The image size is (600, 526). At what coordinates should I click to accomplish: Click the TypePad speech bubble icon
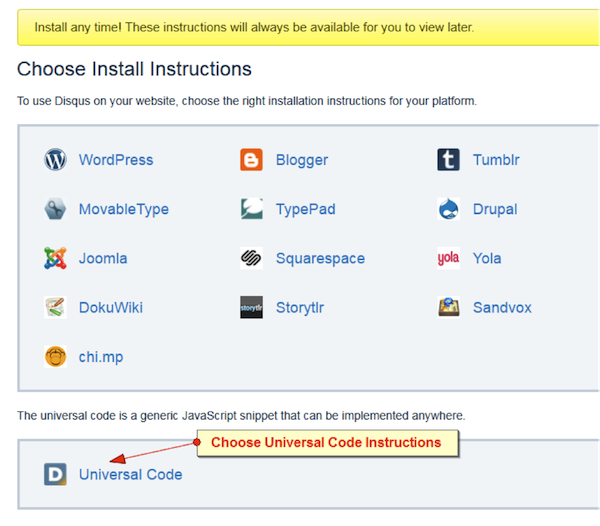pos(251,208)
